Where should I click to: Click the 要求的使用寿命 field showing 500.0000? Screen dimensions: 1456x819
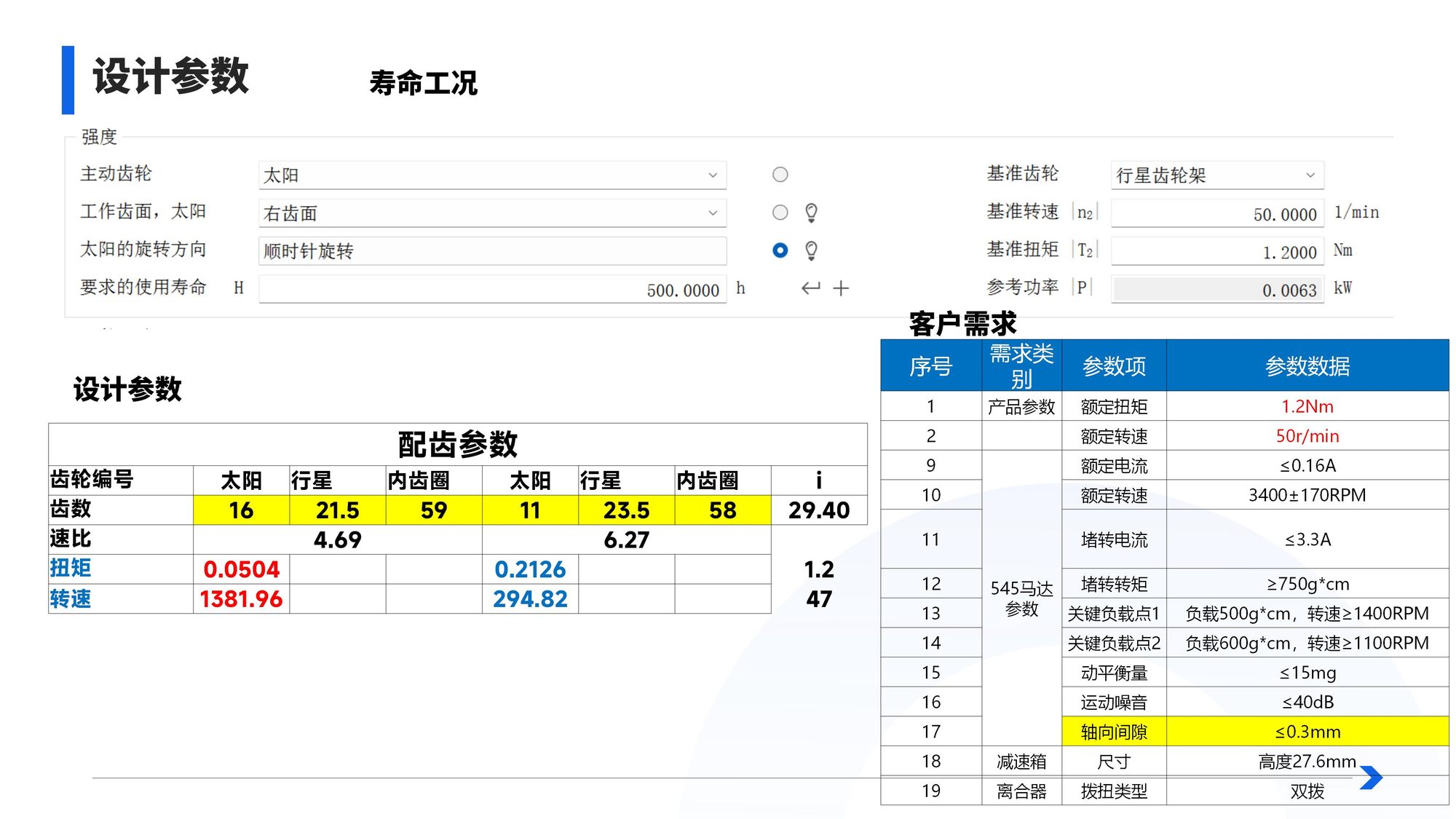click(x=492, y=289)
